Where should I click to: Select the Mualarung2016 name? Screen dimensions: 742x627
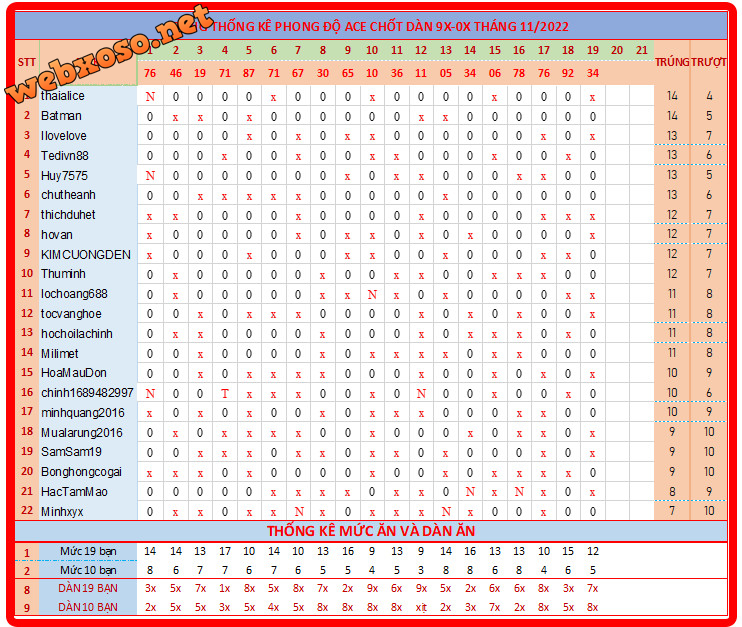pos(81,433)
